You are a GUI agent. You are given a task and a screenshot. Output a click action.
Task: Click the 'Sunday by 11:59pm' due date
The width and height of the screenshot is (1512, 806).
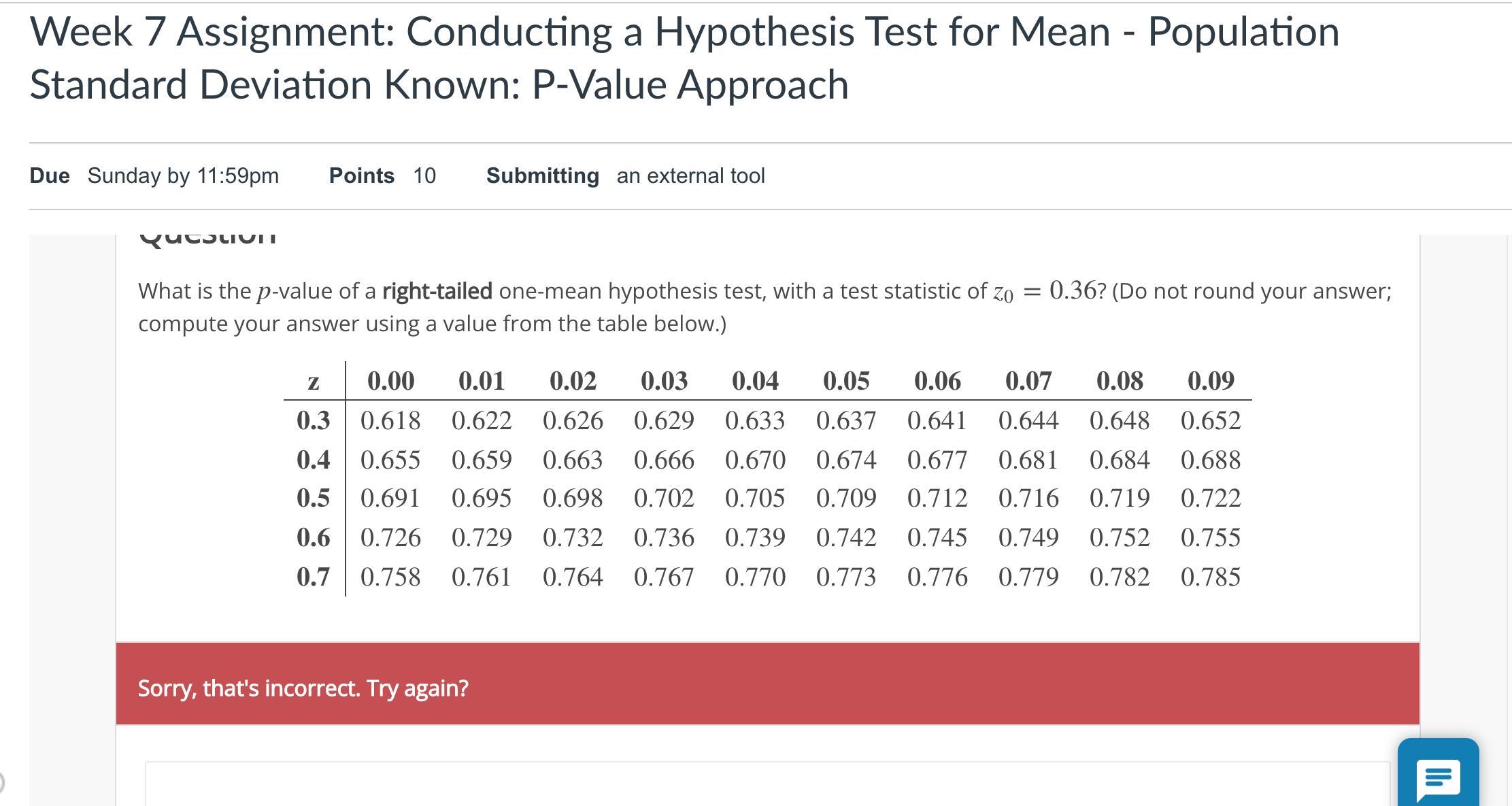(183, 175)
